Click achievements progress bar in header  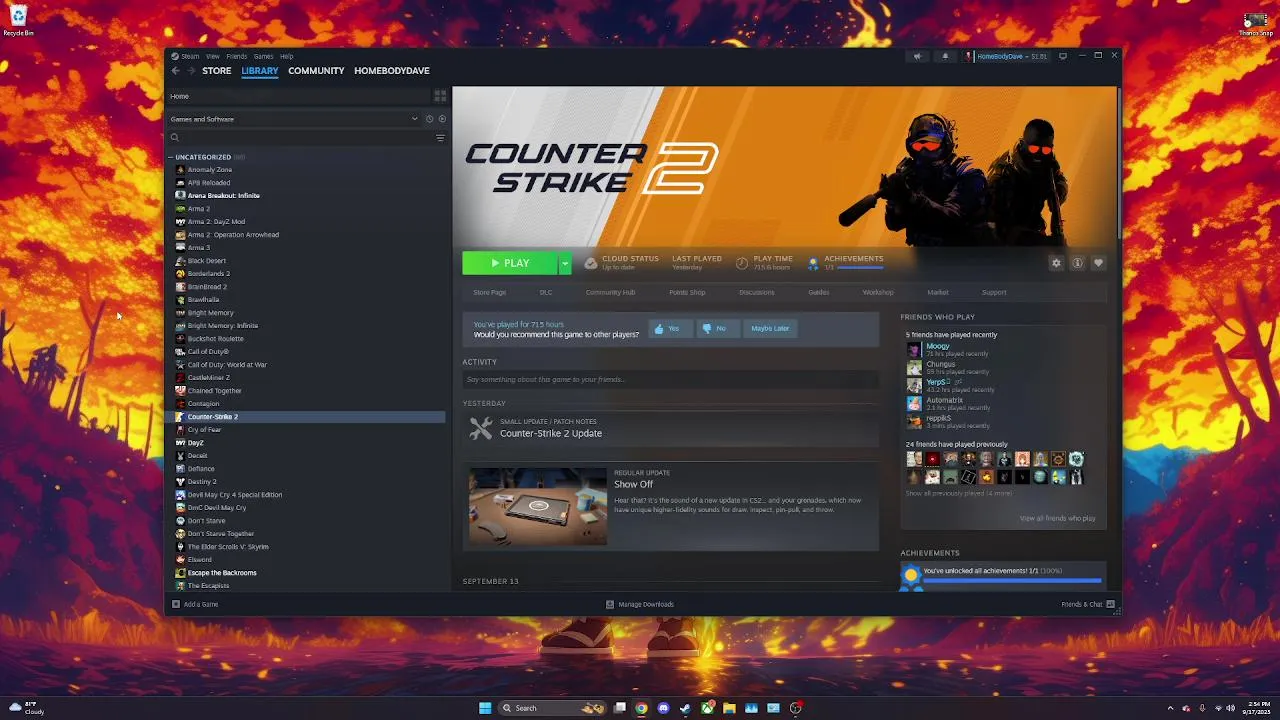(x=859, y=268)
